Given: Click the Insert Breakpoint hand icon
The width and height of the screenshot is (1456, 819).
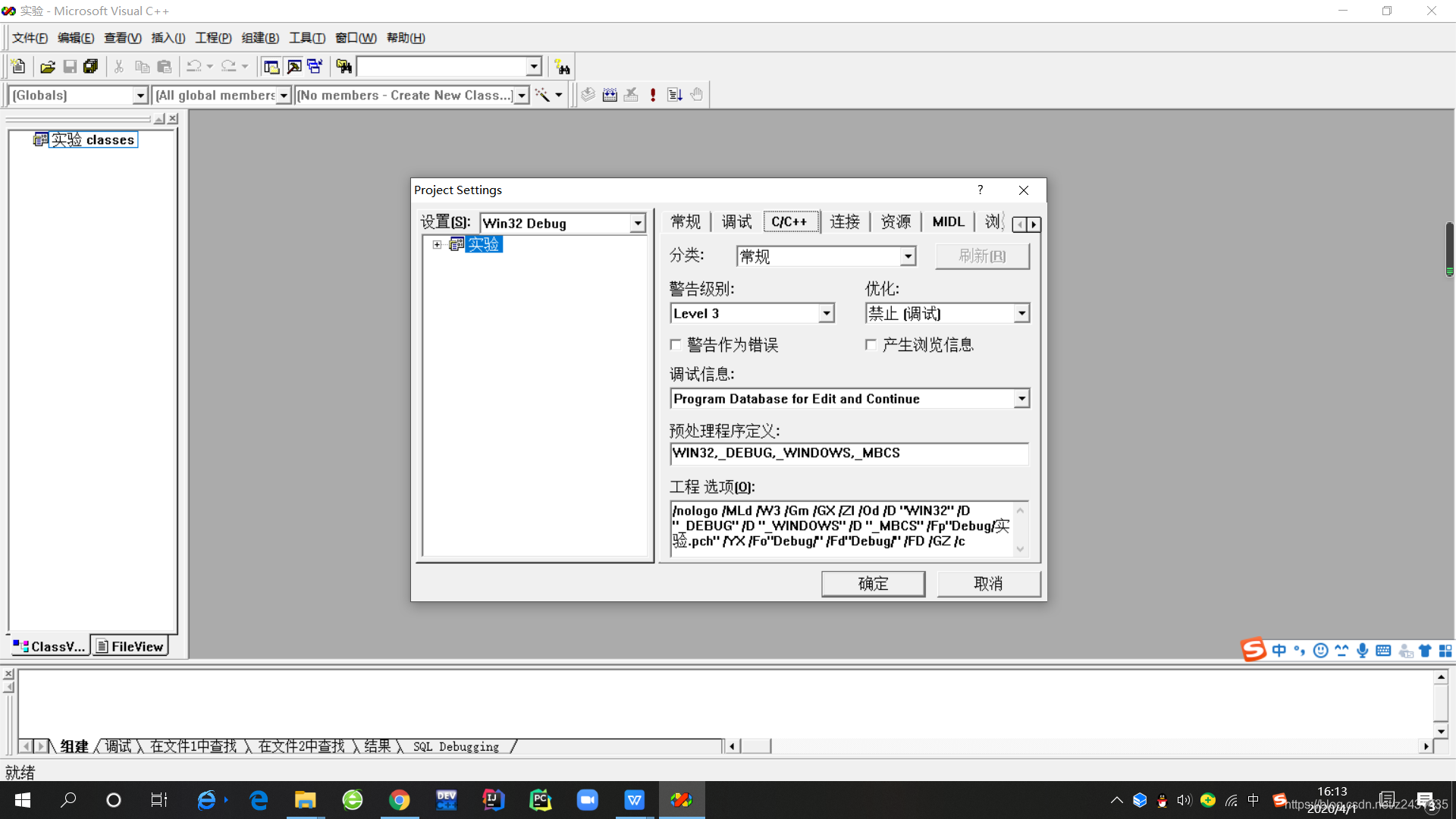Looking at the screenshot, I should [x=697, y=95].
